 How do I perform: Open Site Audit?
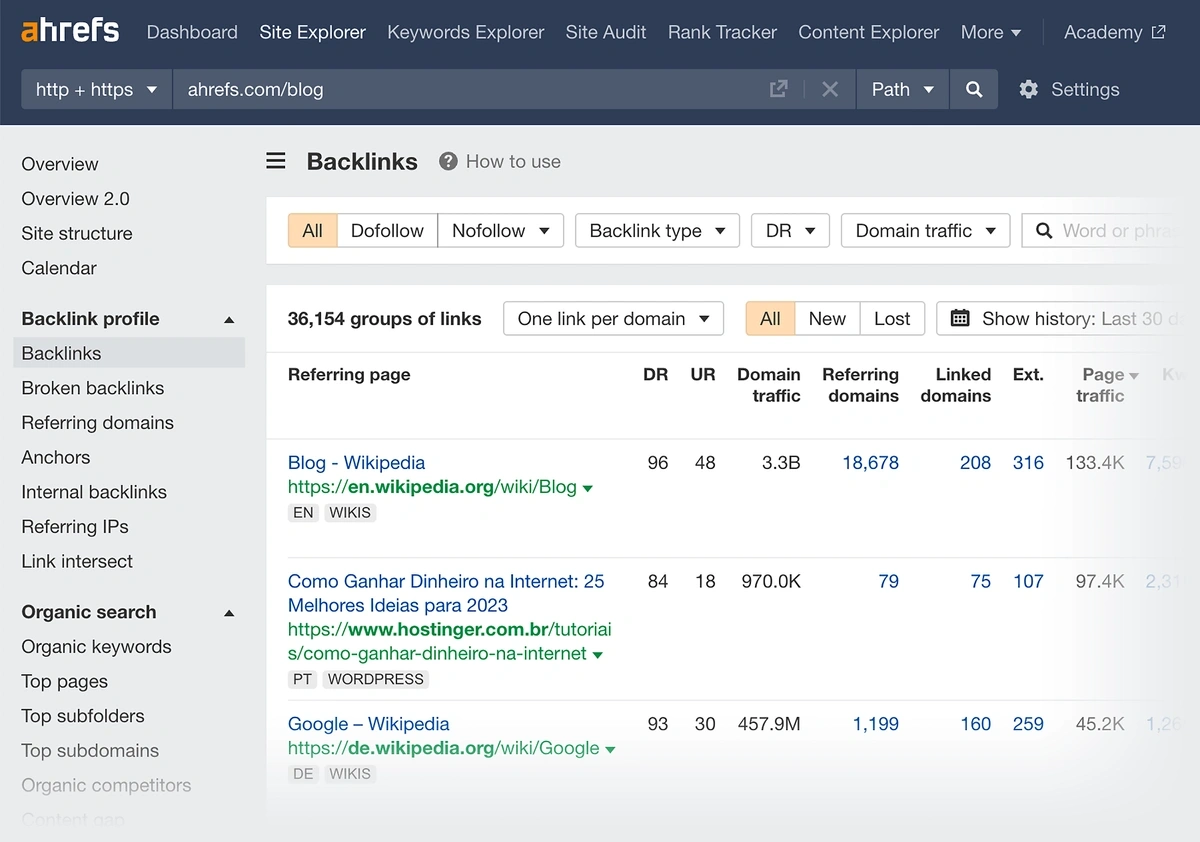pyautogui.click(x=606, y=32)
